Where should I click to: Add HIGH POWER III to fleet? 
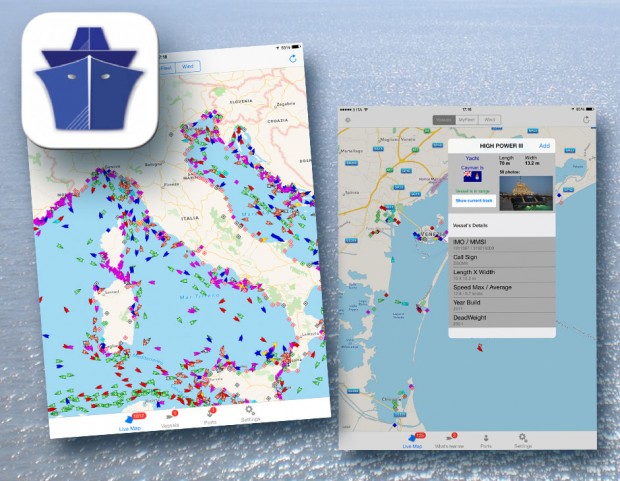point(544,146)
